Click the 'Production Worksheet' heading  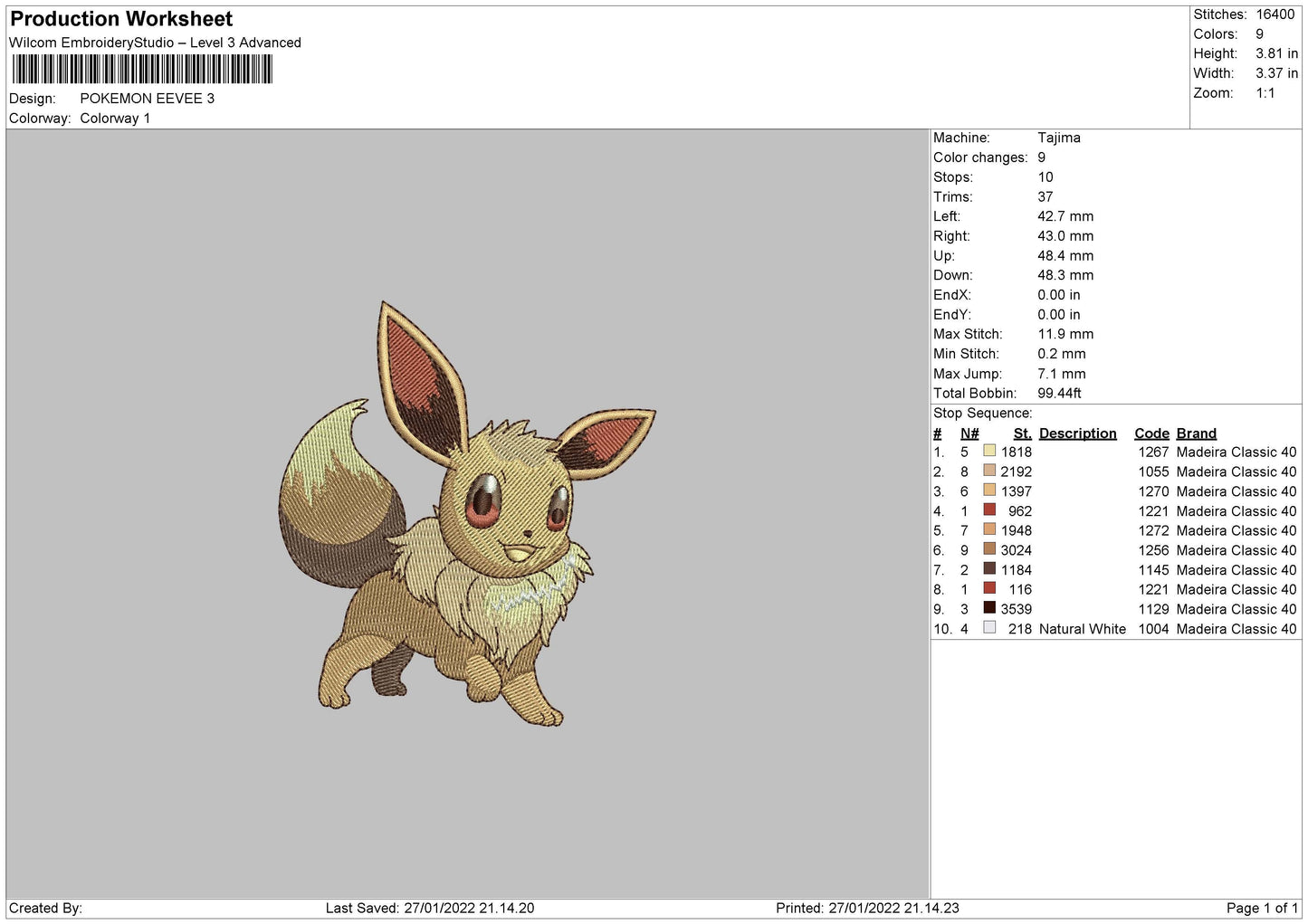pos(121,19)
